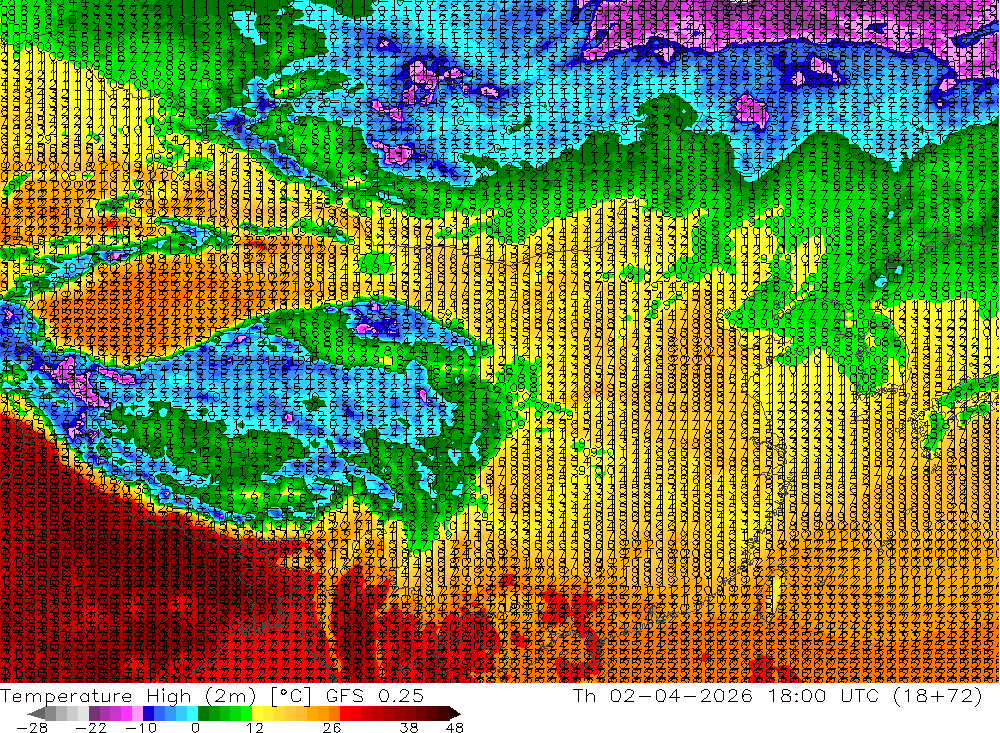The height and width of the screenshot is (733, 1000).
Task: Click the 'Th 02-04-2026 18:00 UTC (18+72)' timestamp
Action: [777, 695]
